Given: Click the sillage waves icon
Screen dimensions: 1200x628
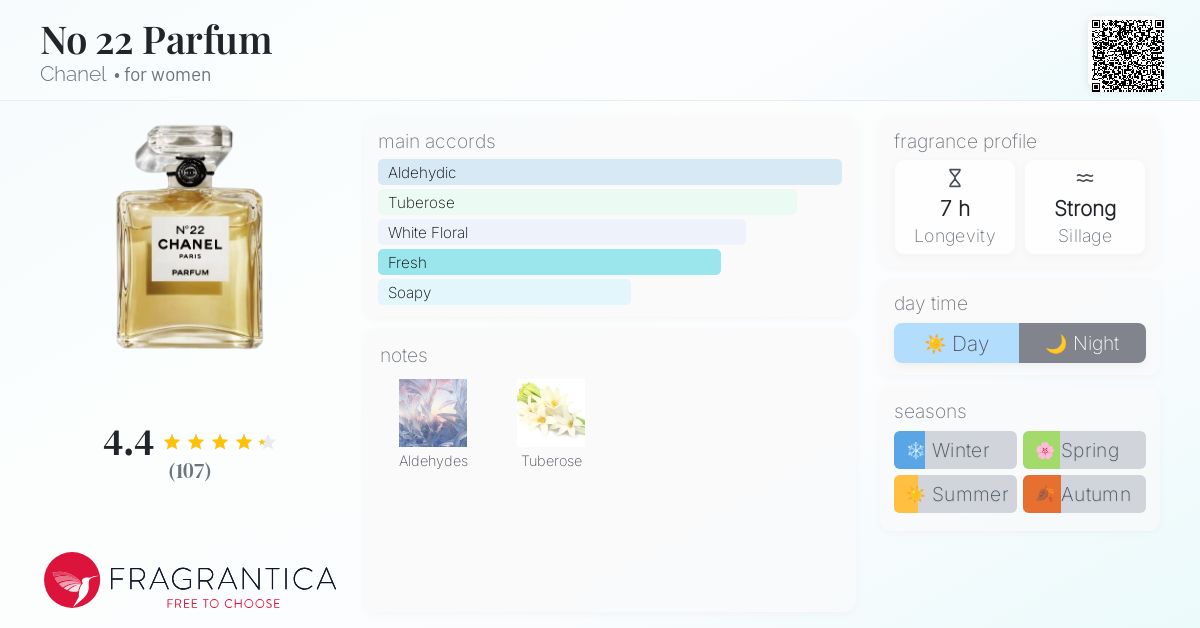Looking at the screenshot, I should 1085,178.
